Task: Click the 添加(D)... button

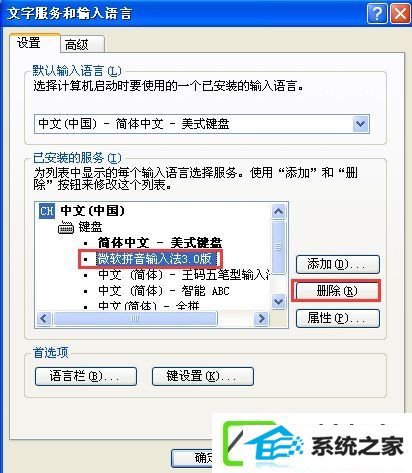Action: pyautogui.click(x=338, y=264)
